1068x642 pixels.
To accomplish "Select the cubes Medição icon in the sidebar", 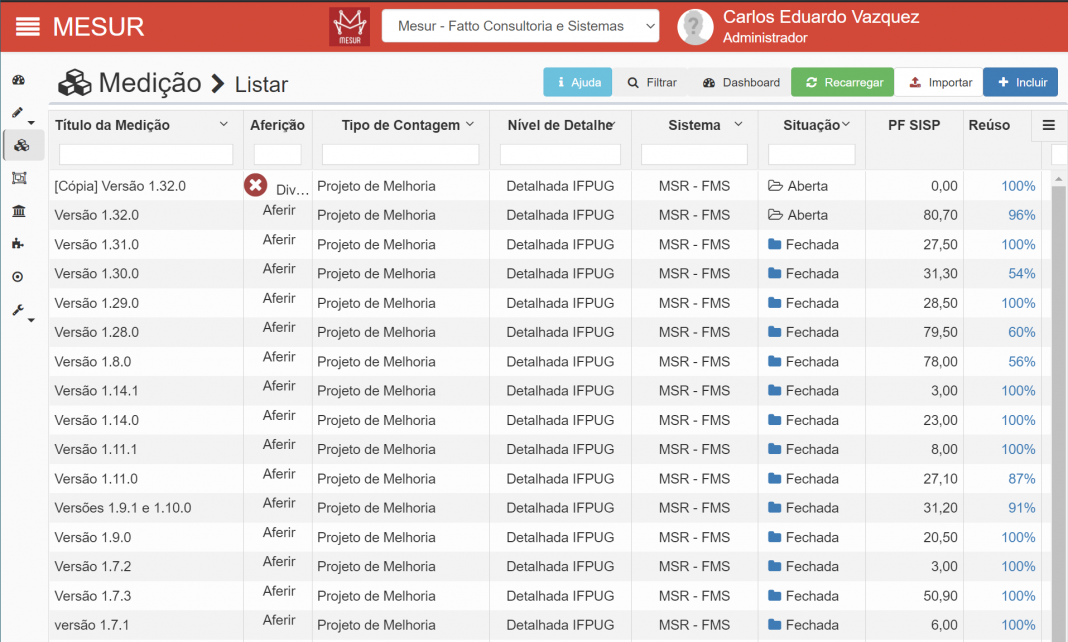I will (22, 145).
